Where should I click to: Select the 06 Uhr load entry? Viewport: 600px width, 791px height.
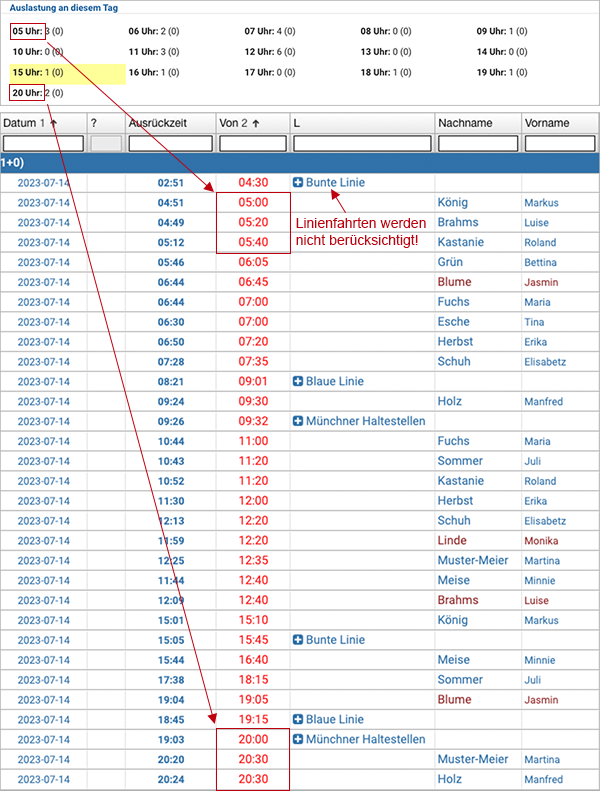[x=154, y=31]
